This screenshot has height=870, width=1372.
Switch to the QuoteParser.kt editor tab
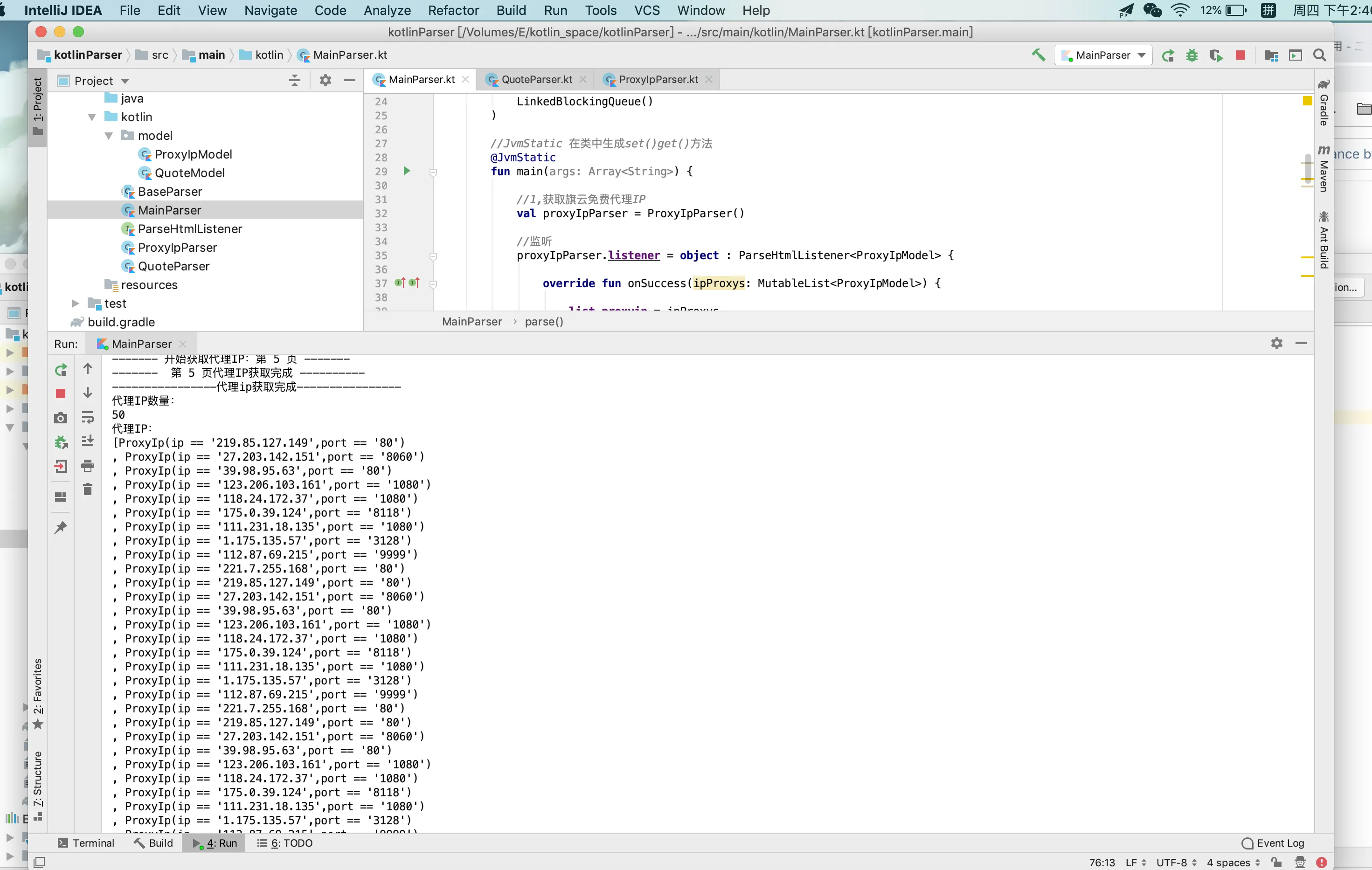click(x=536, y=80)
